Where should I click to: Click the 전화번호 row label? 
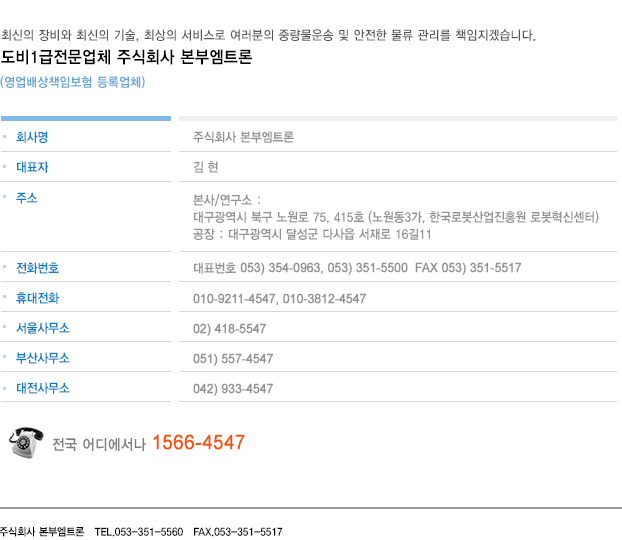tap(37, 268)
